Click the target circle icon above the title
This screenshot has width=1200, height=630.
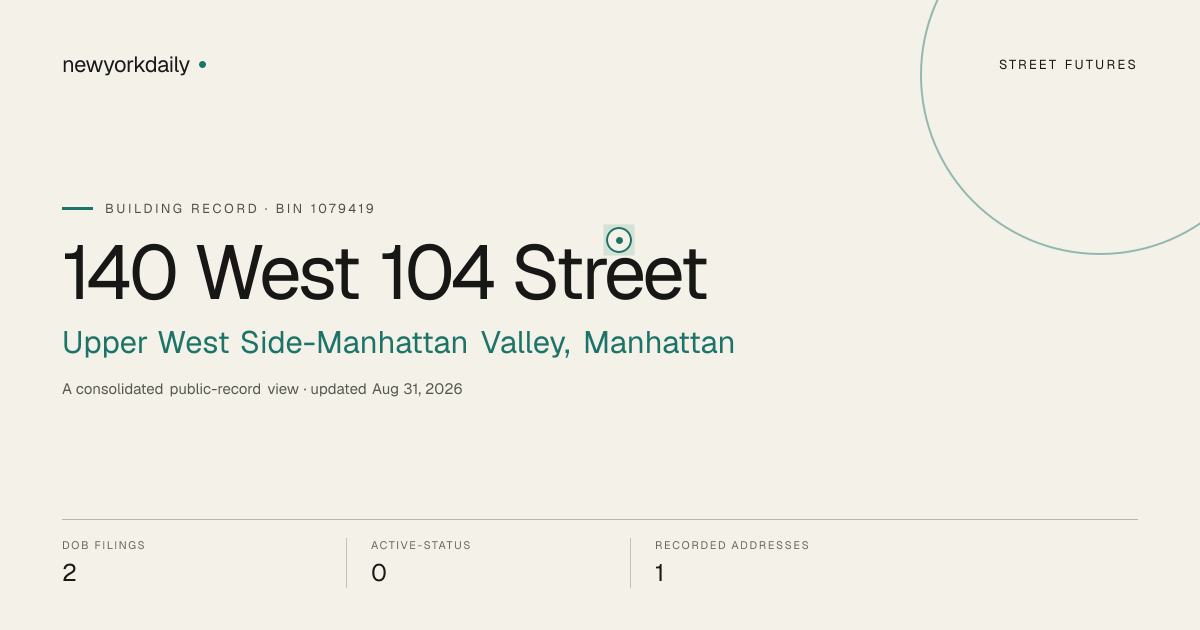click(619, 240)
